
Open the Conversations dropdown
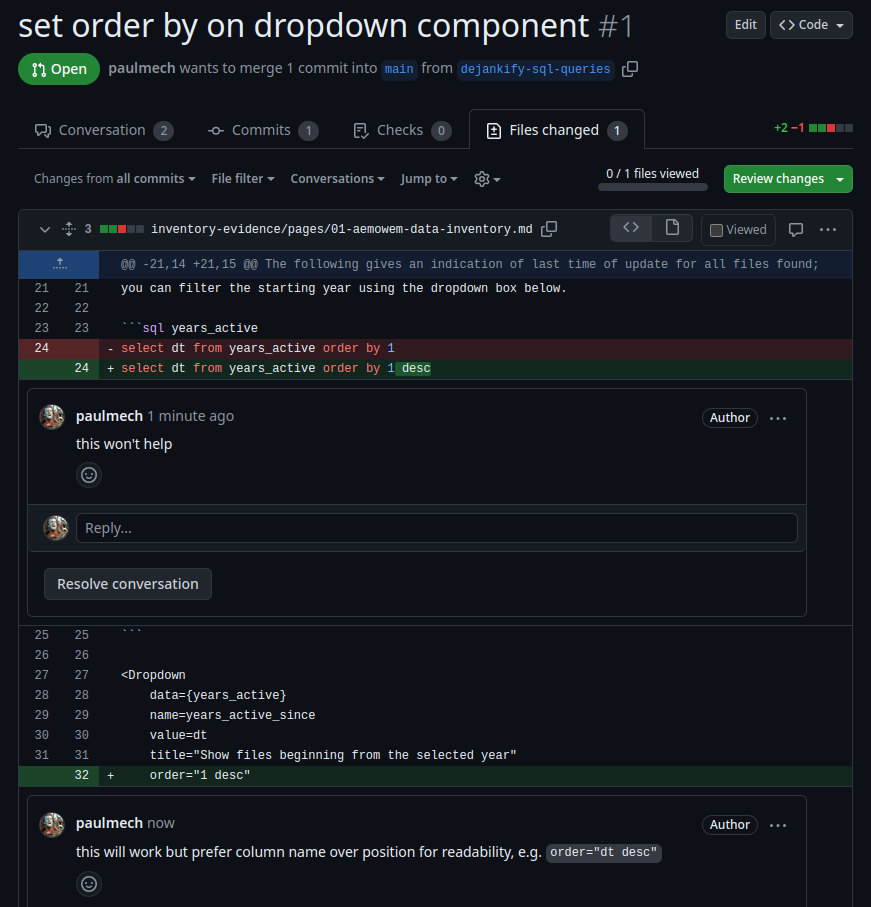point(337,179)
